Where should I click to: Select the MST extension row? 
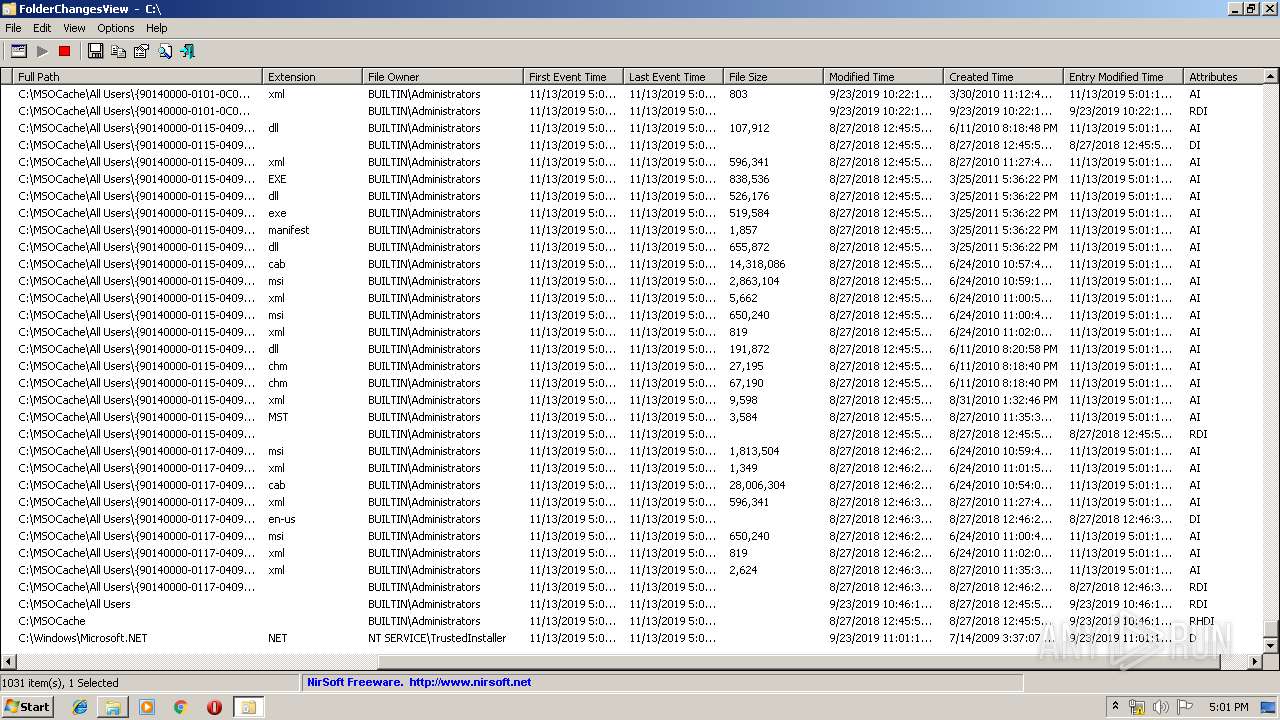[x=632, y=417]
